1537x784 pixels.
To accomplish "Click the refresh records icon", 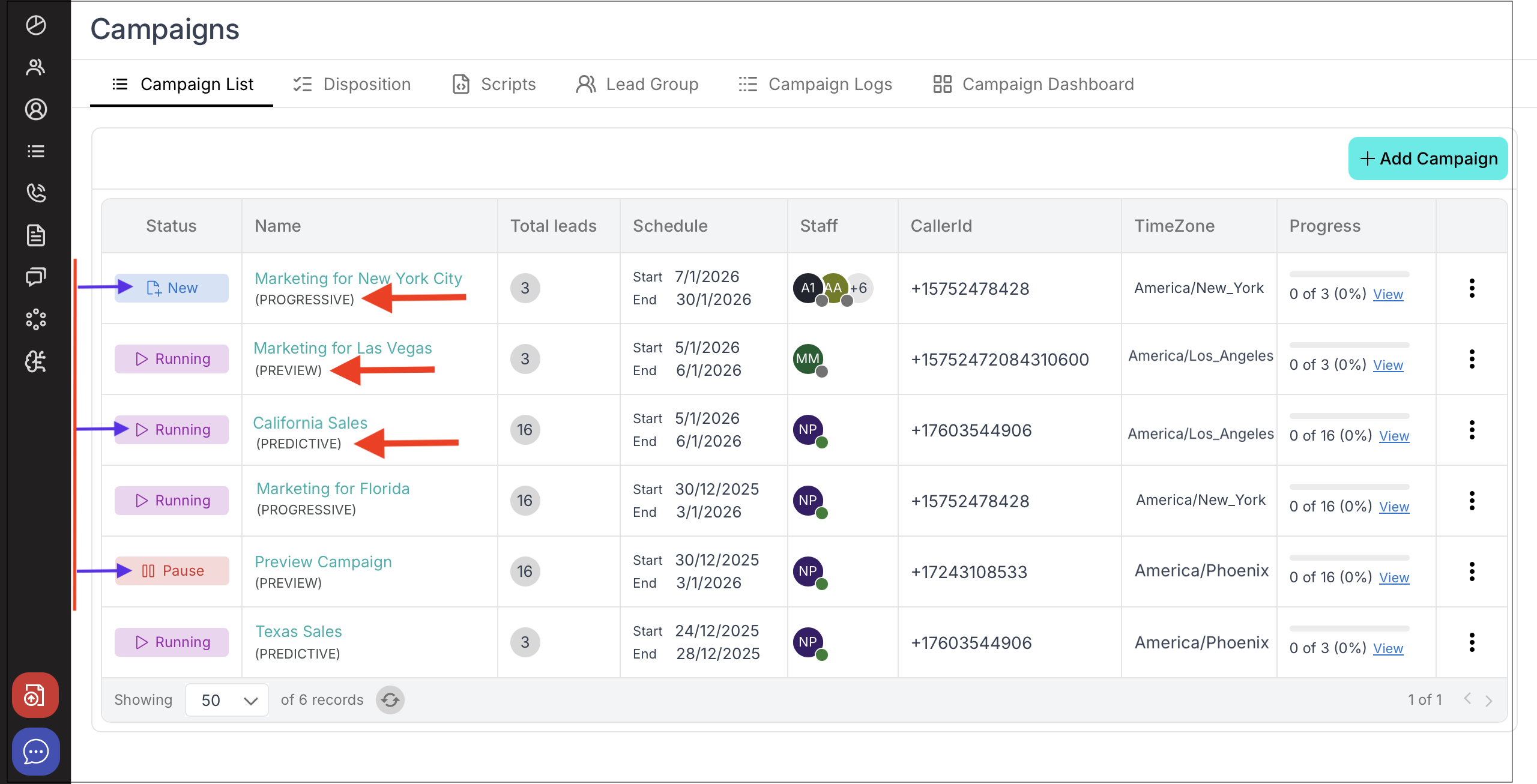I will coord(390,700).
